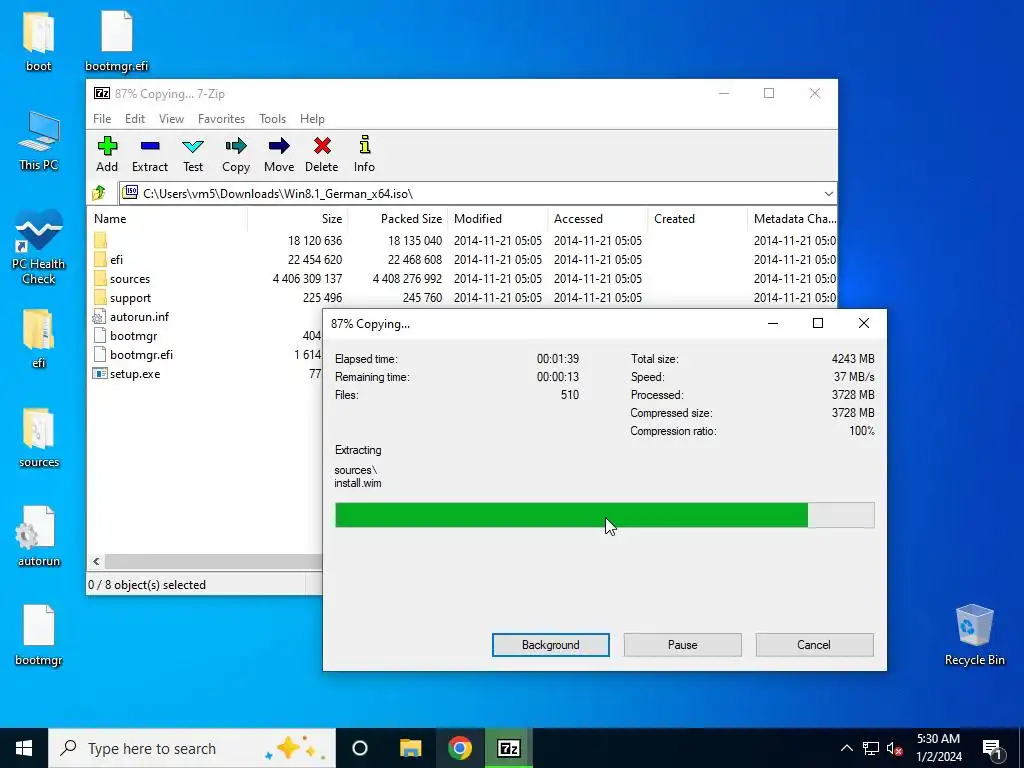Select This PC desktop icon
The width and height of the screenshot is (1024, 768).
[39, 141]
